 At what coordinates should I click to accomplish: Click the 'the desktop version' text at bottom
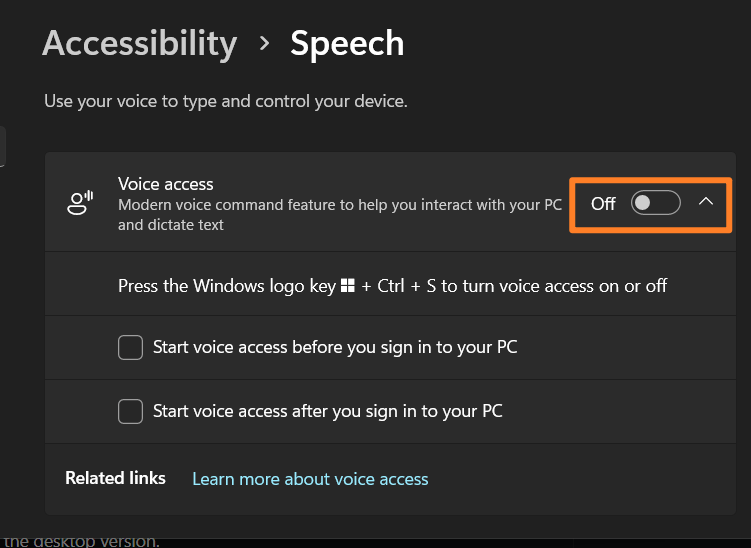81,541
